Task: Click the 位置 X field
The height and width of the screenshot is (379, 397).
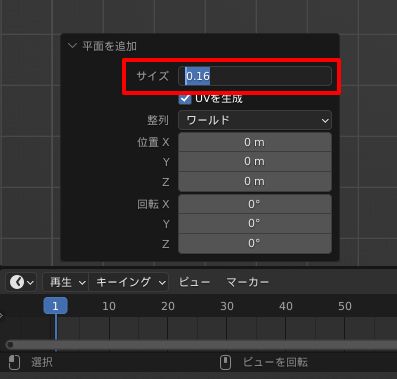Action: (255, 142)
